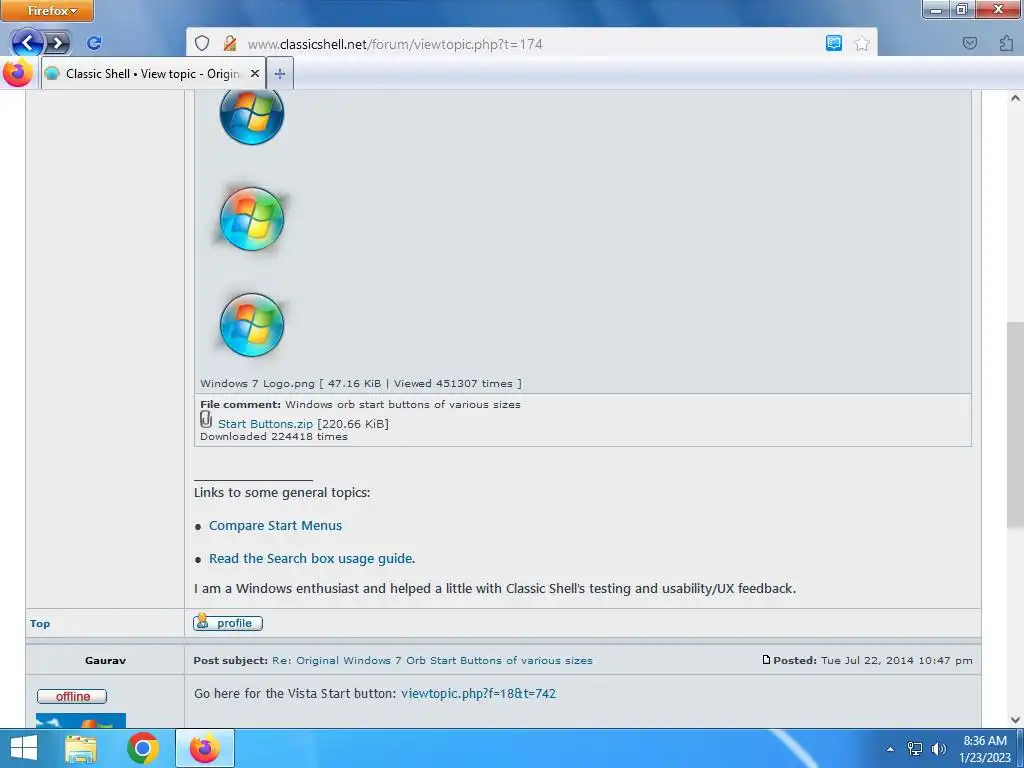Open File Explorer from the taskbar
The width and height of the screenshot is (1024, 768).
pos(81,748)
